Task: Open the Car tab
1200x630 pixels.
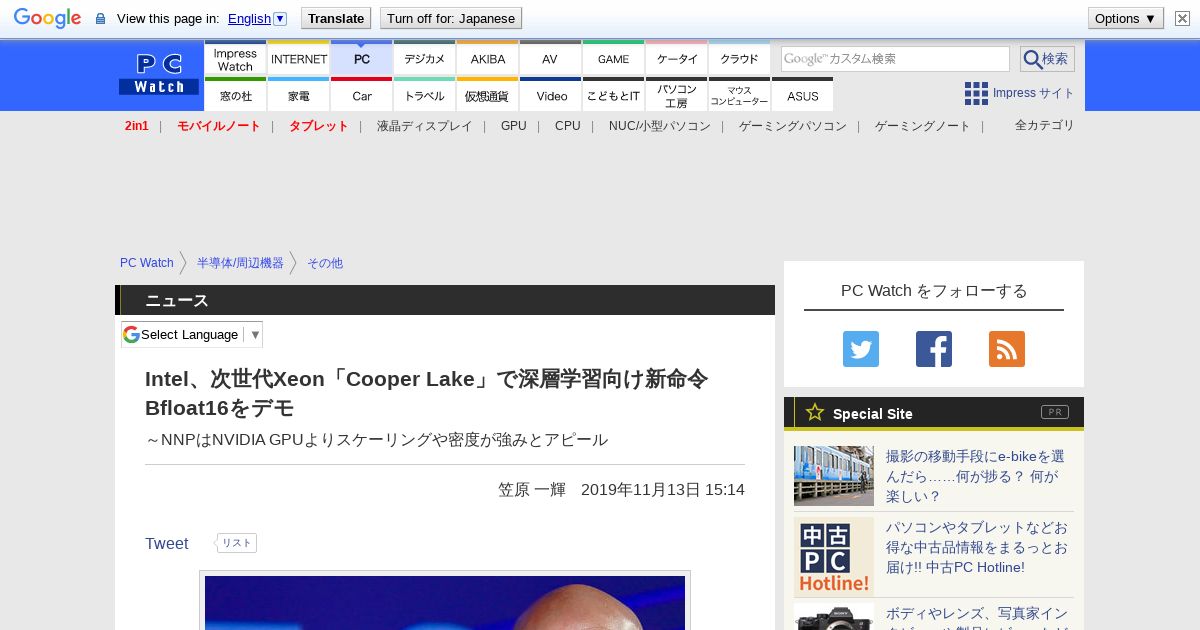Action: click(362, 95)
